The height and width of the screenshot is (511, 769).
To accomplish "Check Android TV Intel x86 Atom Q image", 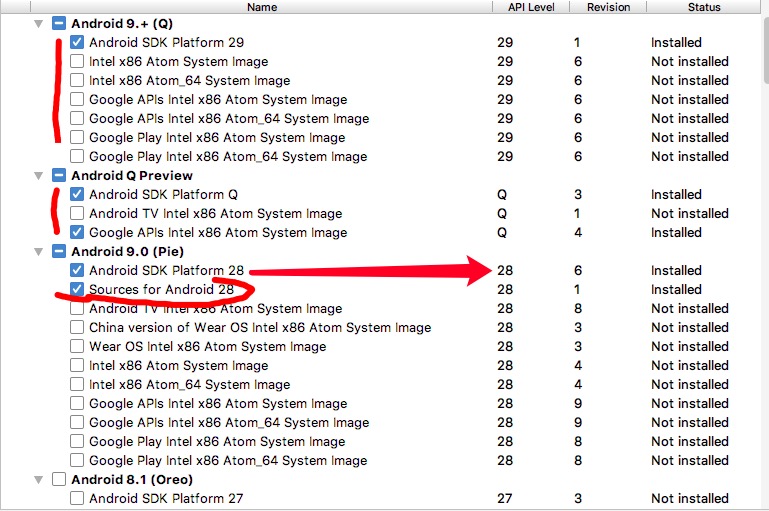I will pos(77,213).
